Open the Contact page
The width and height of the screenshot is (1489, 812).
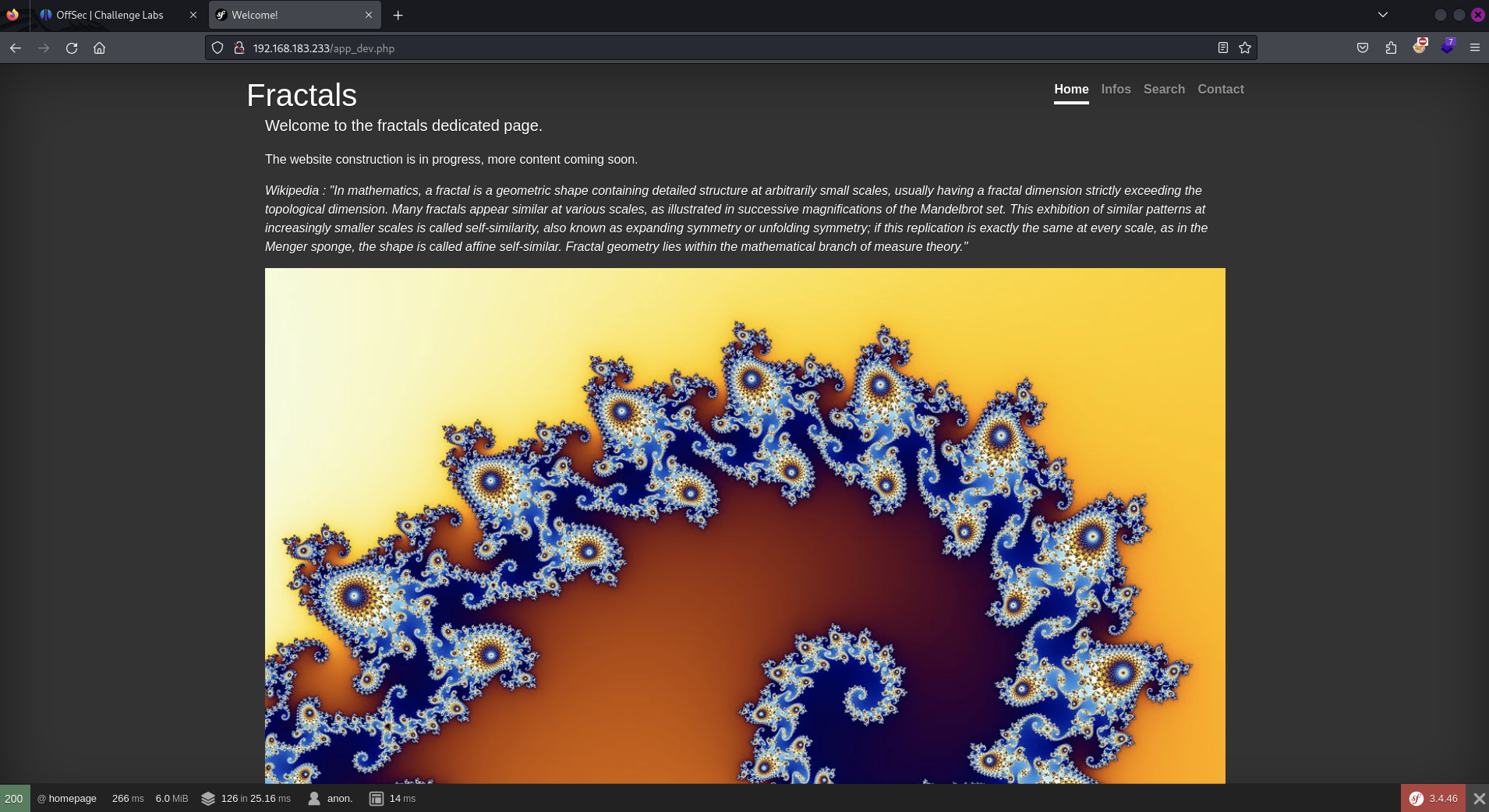[1220, 90]
